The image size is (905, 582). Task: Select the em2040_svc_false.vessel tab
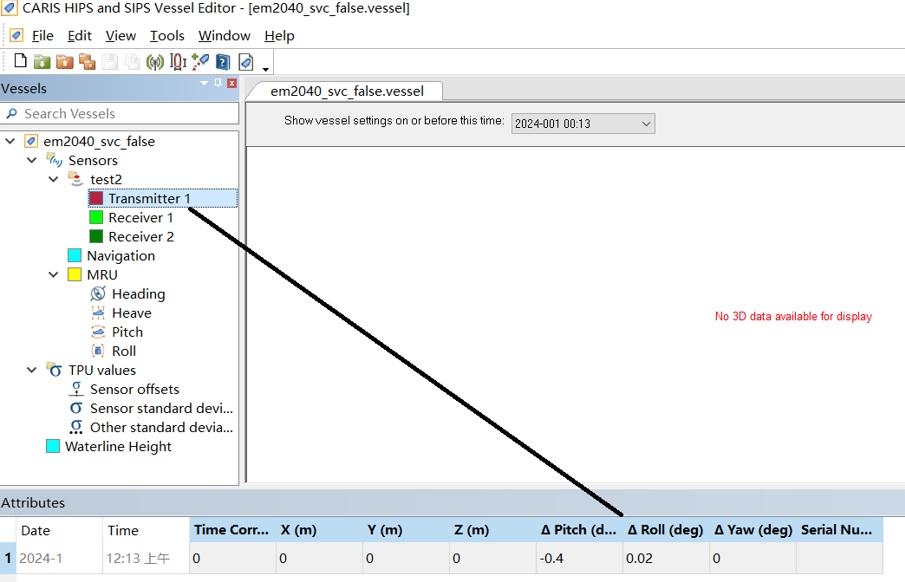[347, 91]
